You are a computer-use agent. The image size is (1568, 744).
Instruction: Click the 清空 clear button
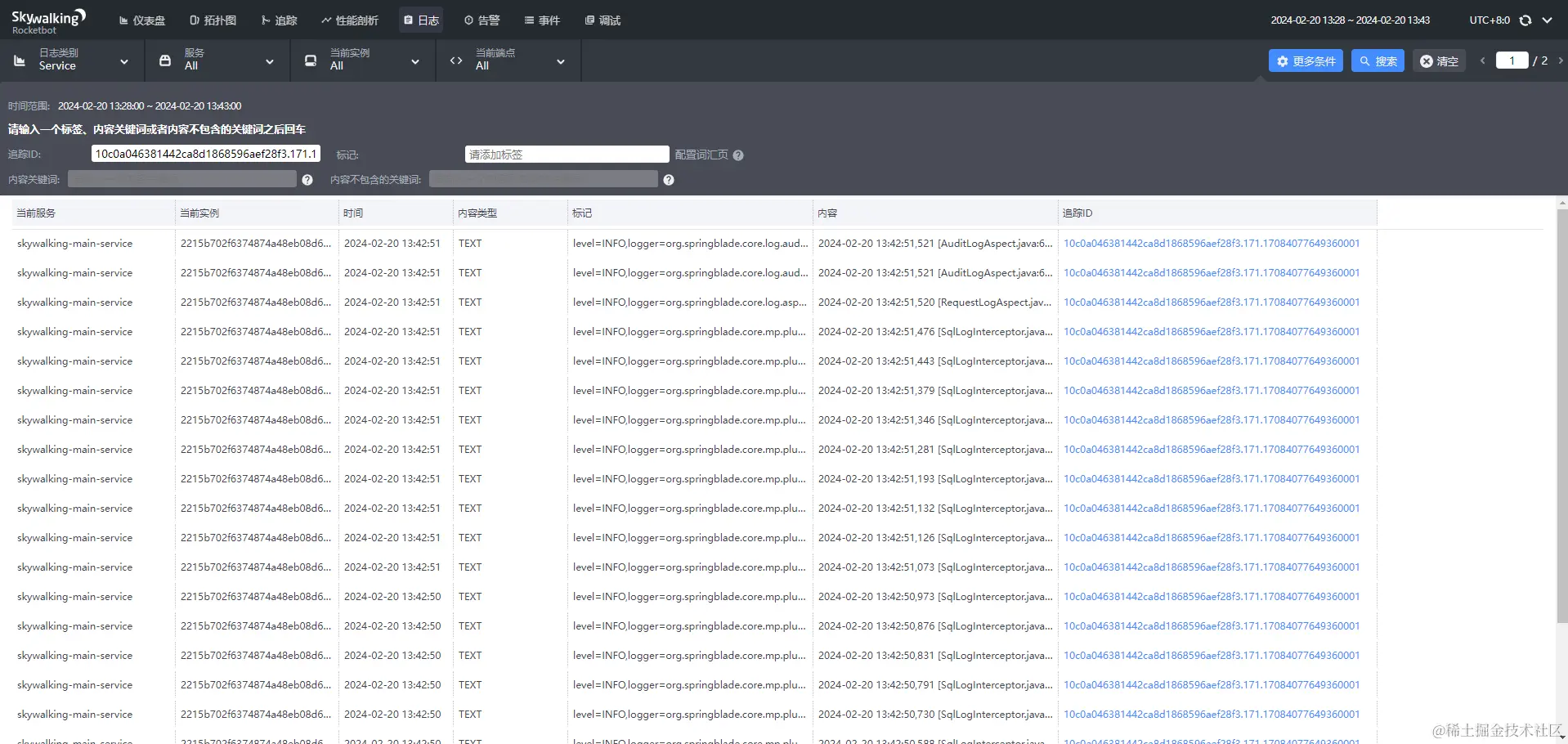pos(1439,61)
